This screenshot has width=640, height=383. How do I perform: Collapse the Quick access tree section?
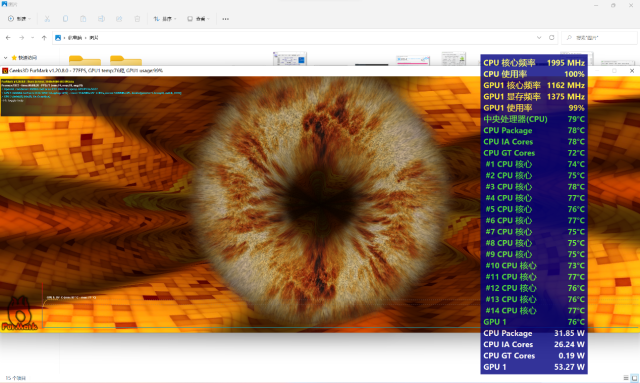(x=6, y=58)
